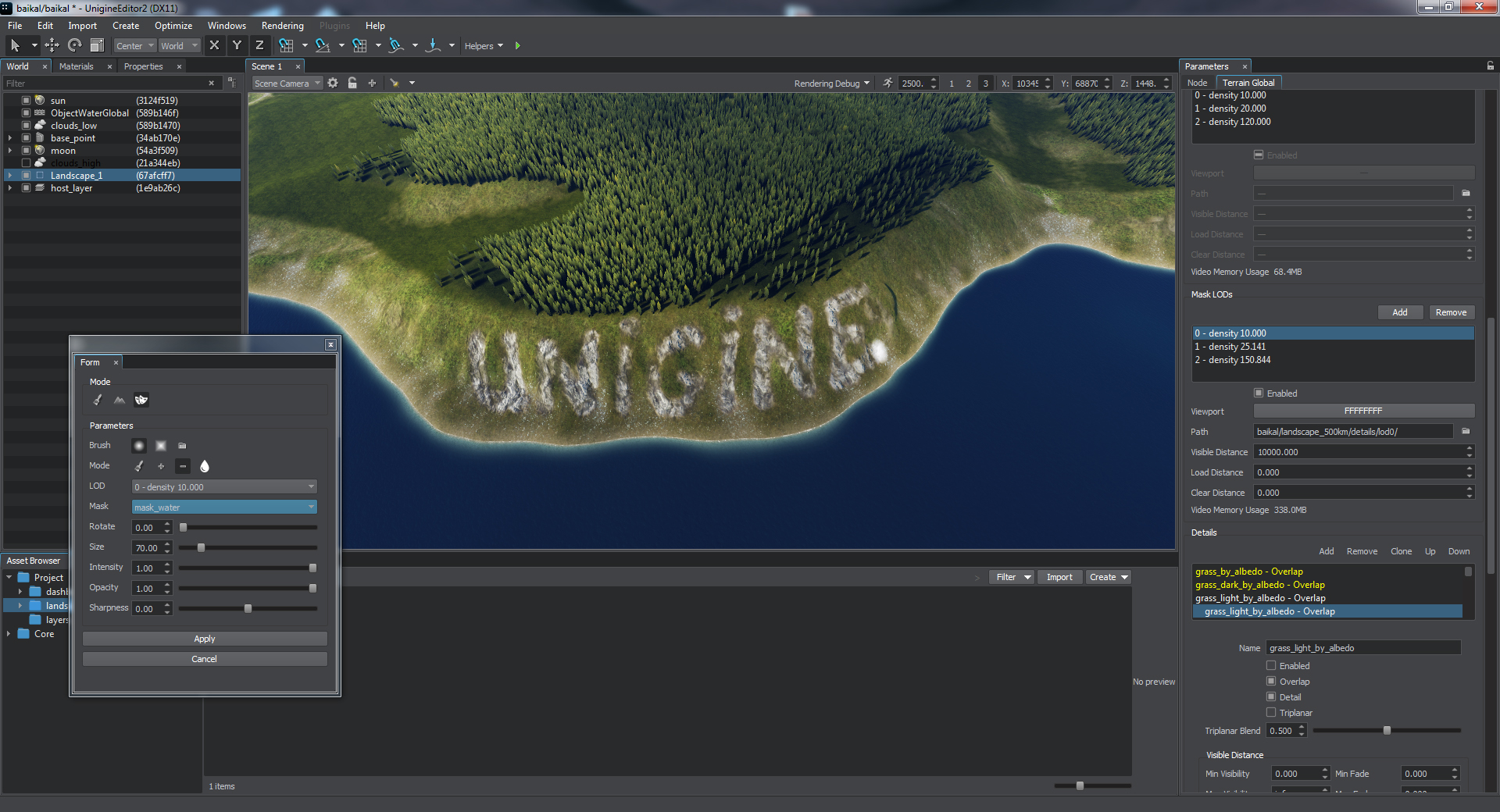Click Remove button for Mask LODs
1500x812 pixels.
pos(1452,312)
